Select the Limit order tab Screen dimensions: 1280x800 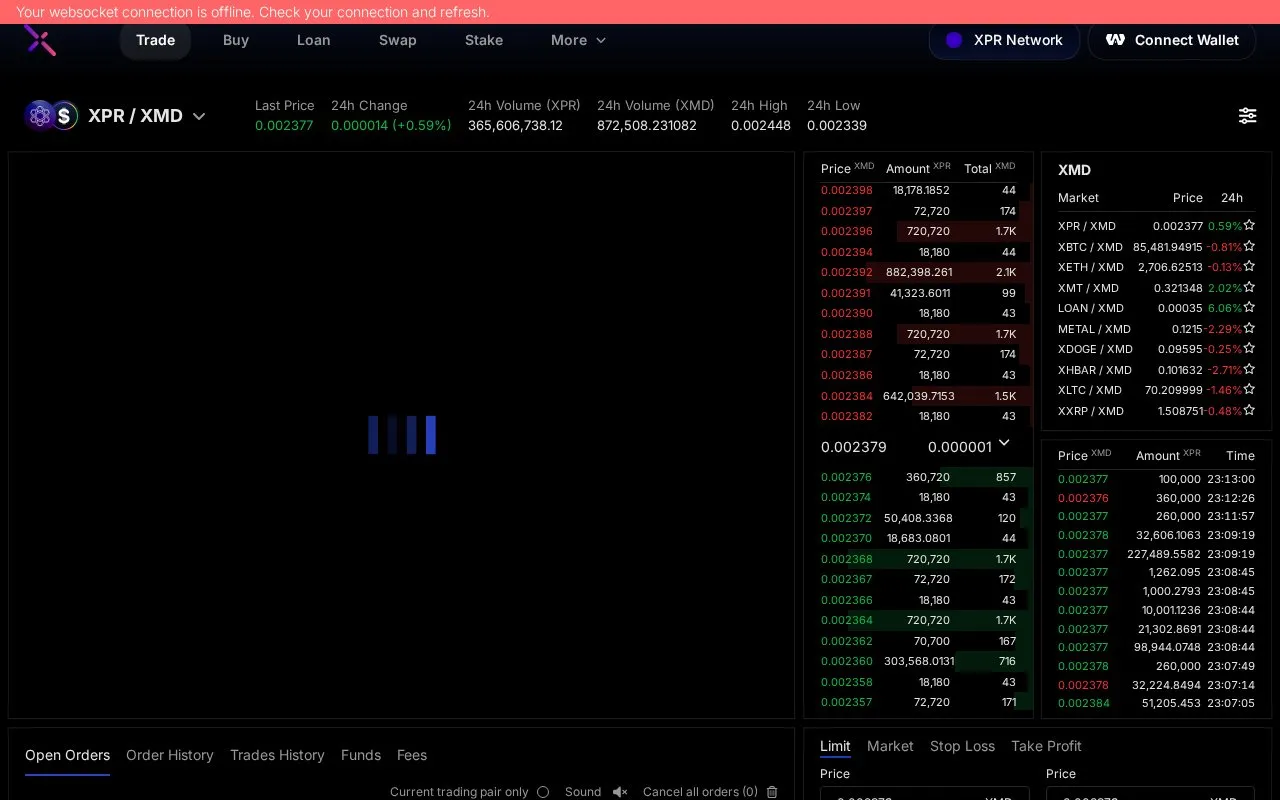click(835, 746)
